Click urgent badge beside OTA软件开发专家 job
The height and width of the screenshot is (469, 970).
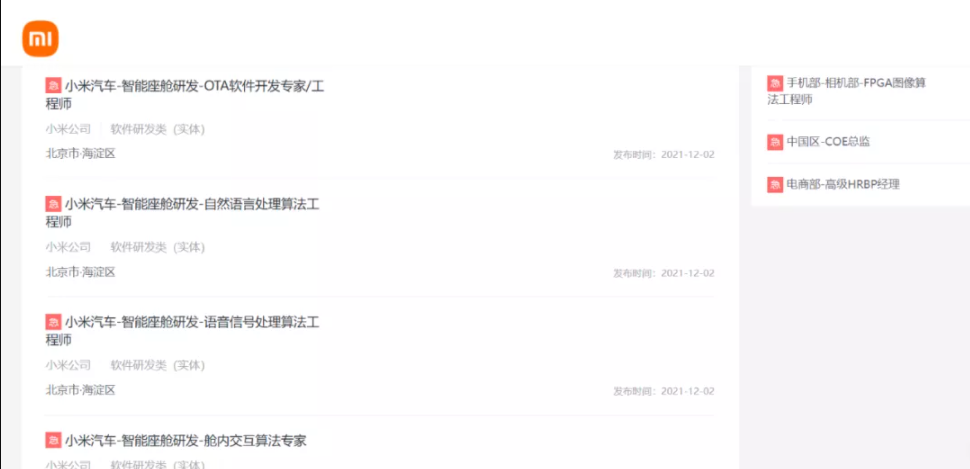click(53, 85)
